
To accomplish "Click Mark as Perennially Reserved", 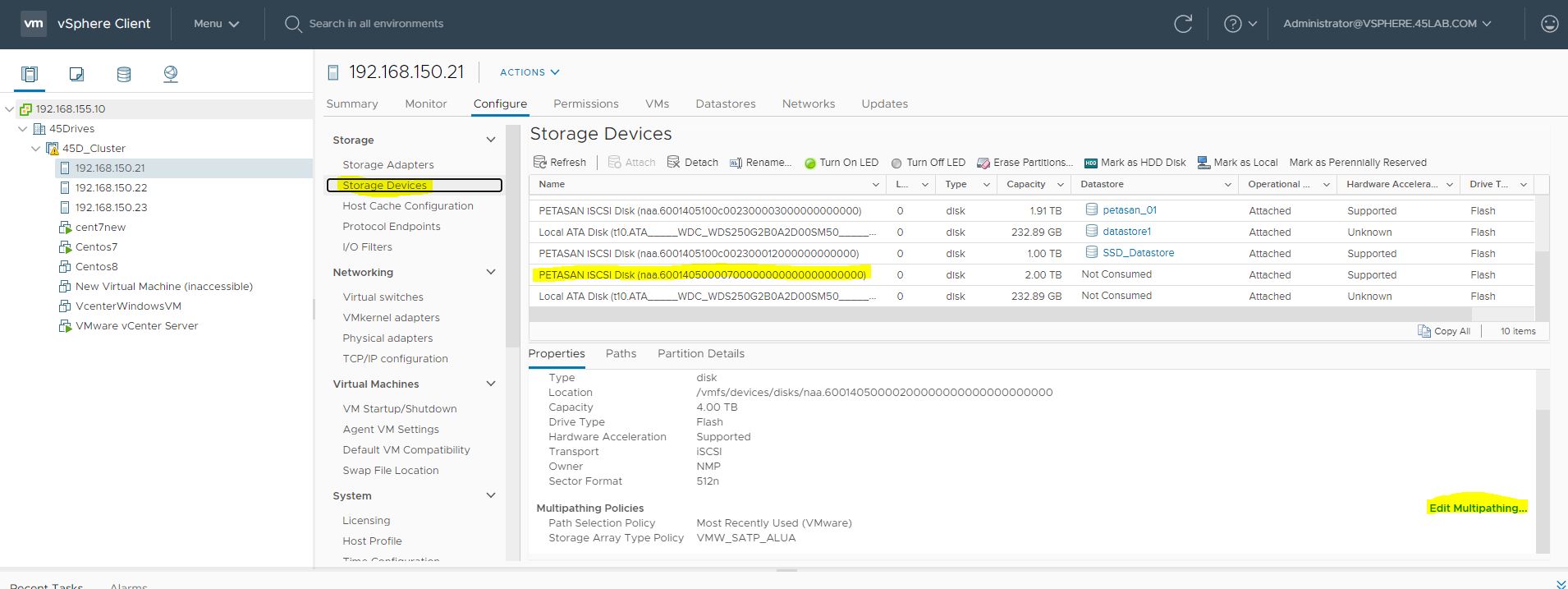I will click(1358, 162).
